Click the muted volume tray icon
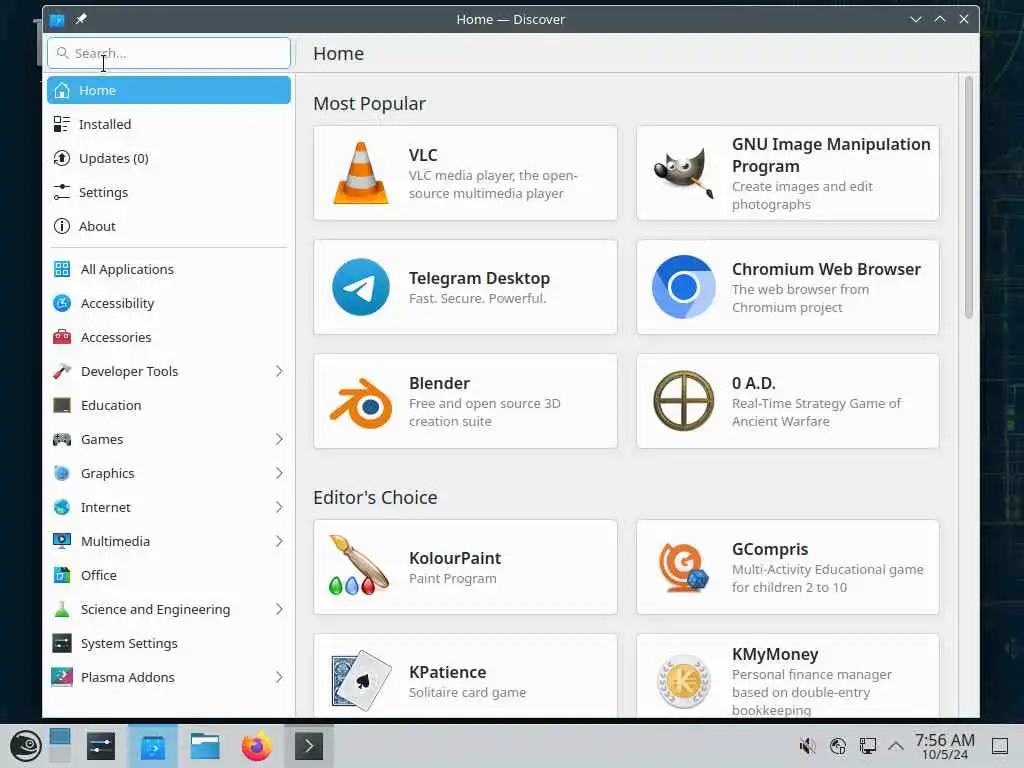This screenshot has width=1024, height=768. (x=808, y=746)
